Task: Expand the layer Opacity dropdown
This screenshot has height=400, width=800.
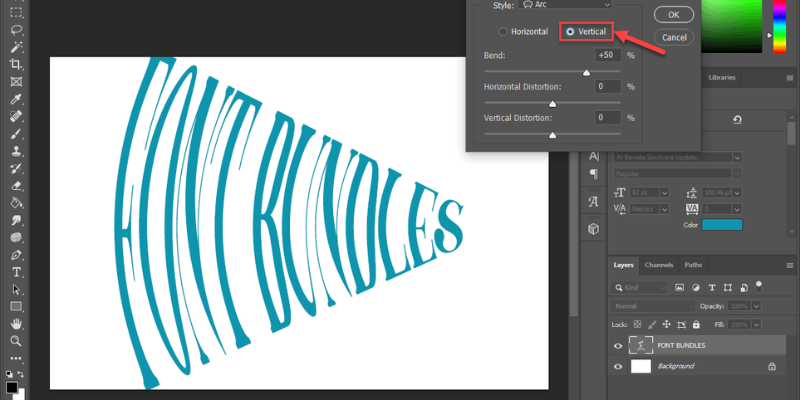Action: pyautogui.click(x=756, y=305)
